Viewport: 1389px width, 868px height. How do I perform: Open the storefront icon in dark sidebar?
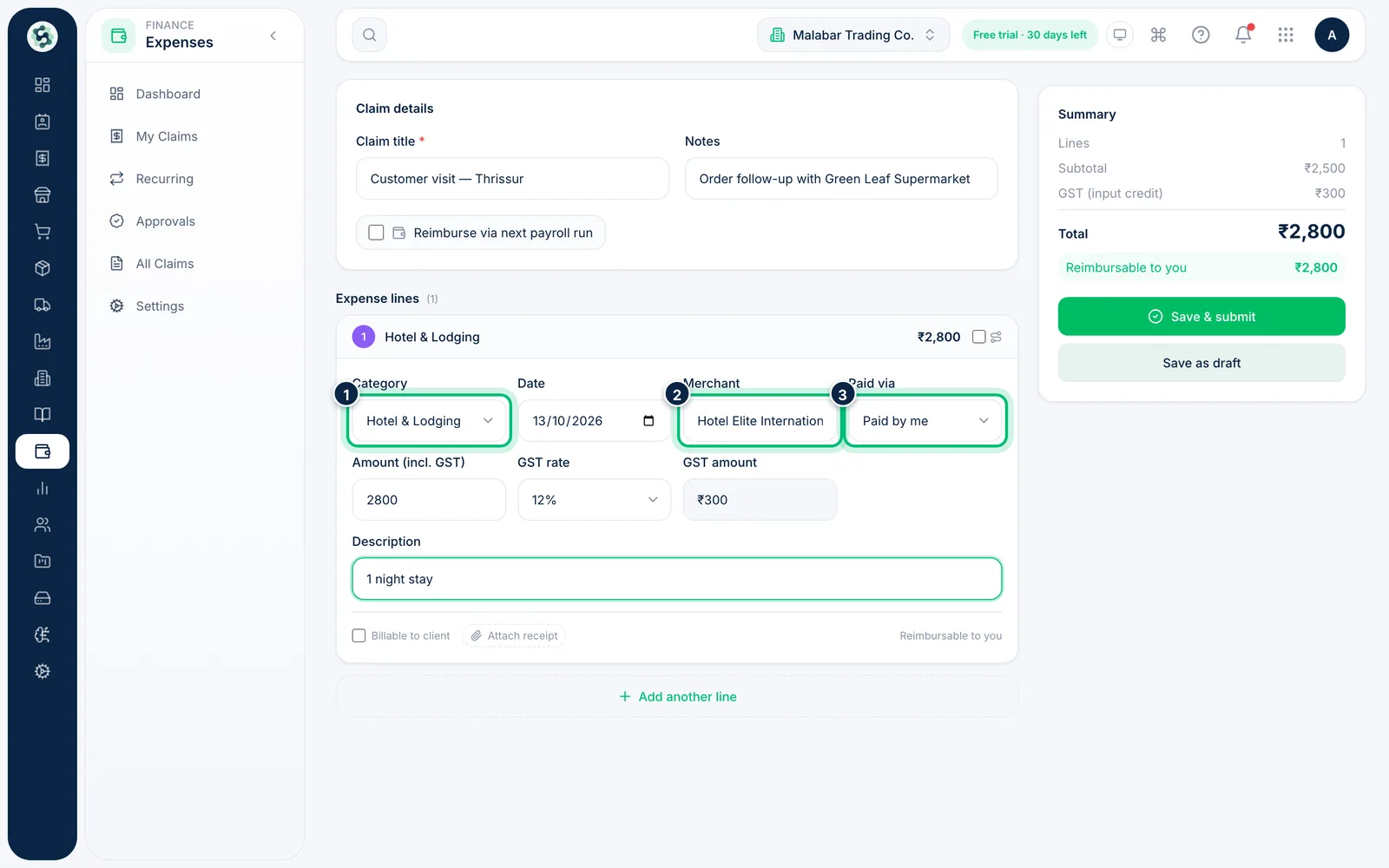coord(42,195)
